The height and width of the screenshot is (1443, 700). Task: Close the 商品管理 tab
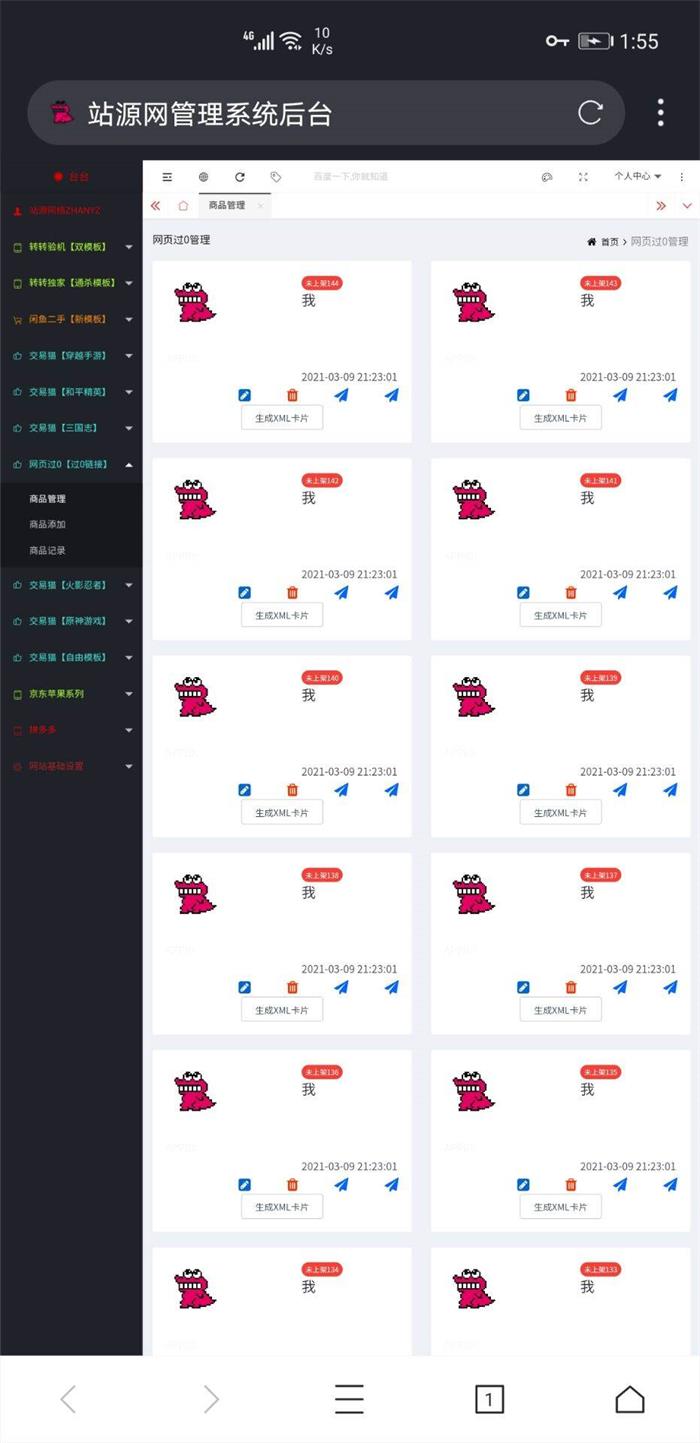tap(260, 206)
